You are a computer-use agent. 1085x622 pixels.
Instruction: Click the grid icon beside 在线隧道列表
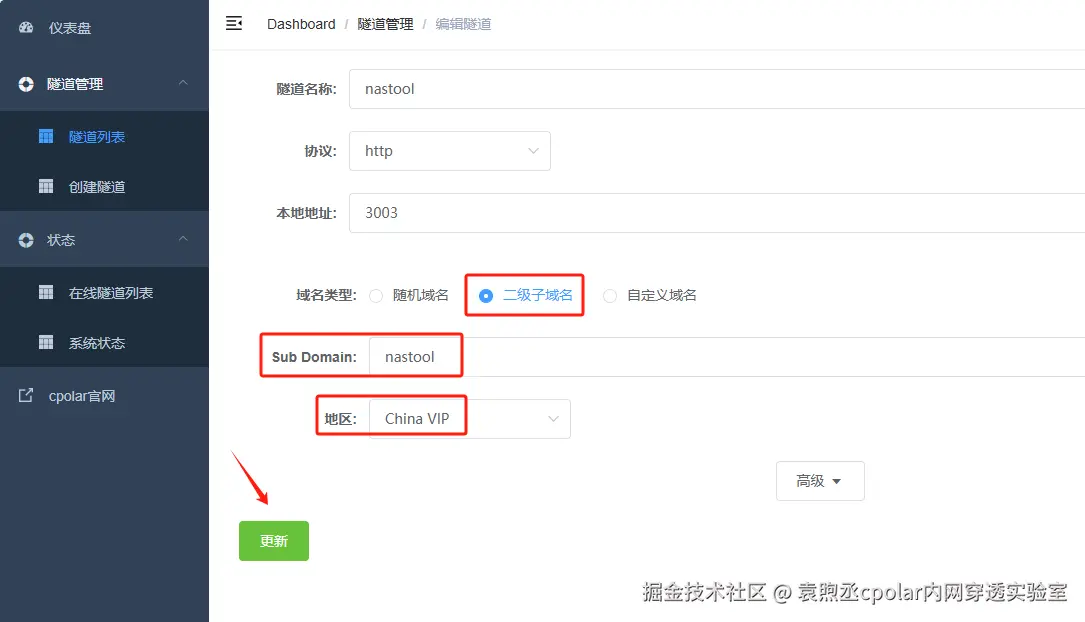(46, 292)
